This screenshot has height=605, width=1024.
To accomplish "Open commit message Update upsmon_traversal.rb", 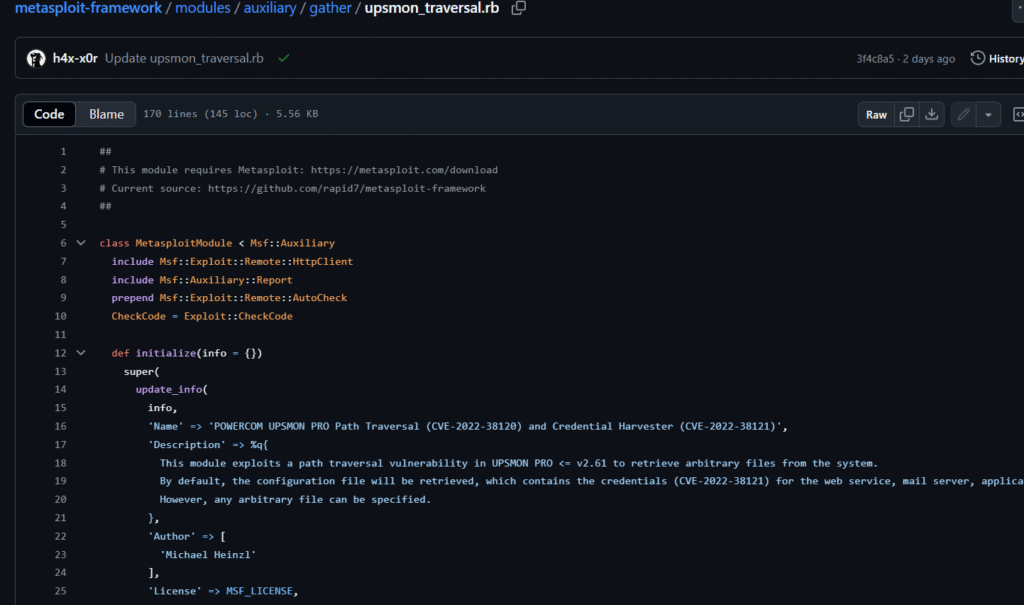I will [184, 58].
